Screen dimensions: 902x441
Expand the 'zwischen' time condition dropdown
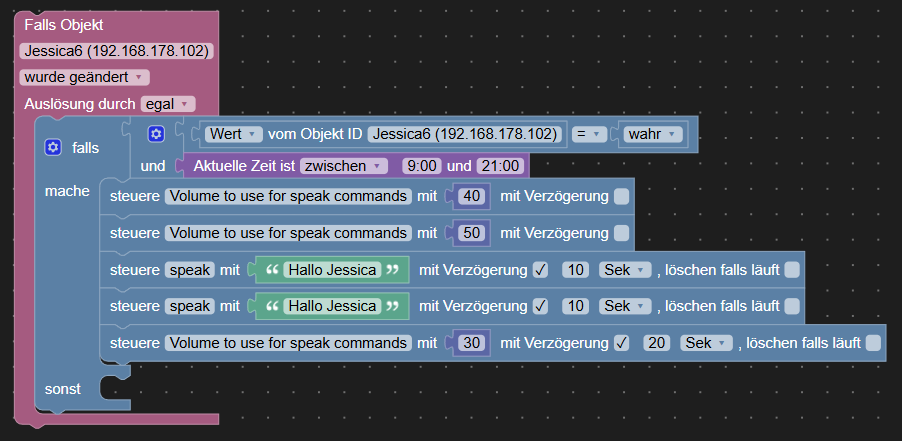(345, 165)
